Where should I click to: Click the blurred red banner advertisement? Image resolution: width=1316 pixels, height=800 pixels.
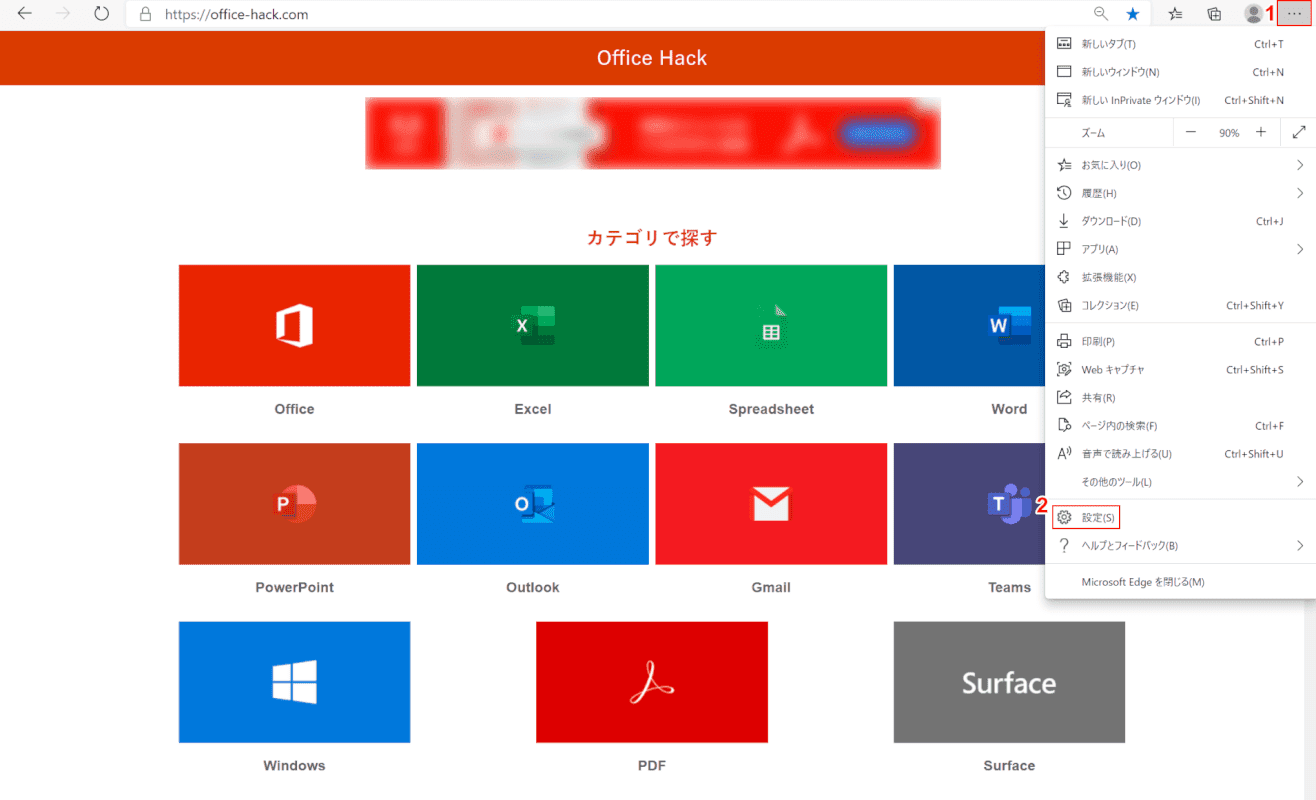(653, 133)
